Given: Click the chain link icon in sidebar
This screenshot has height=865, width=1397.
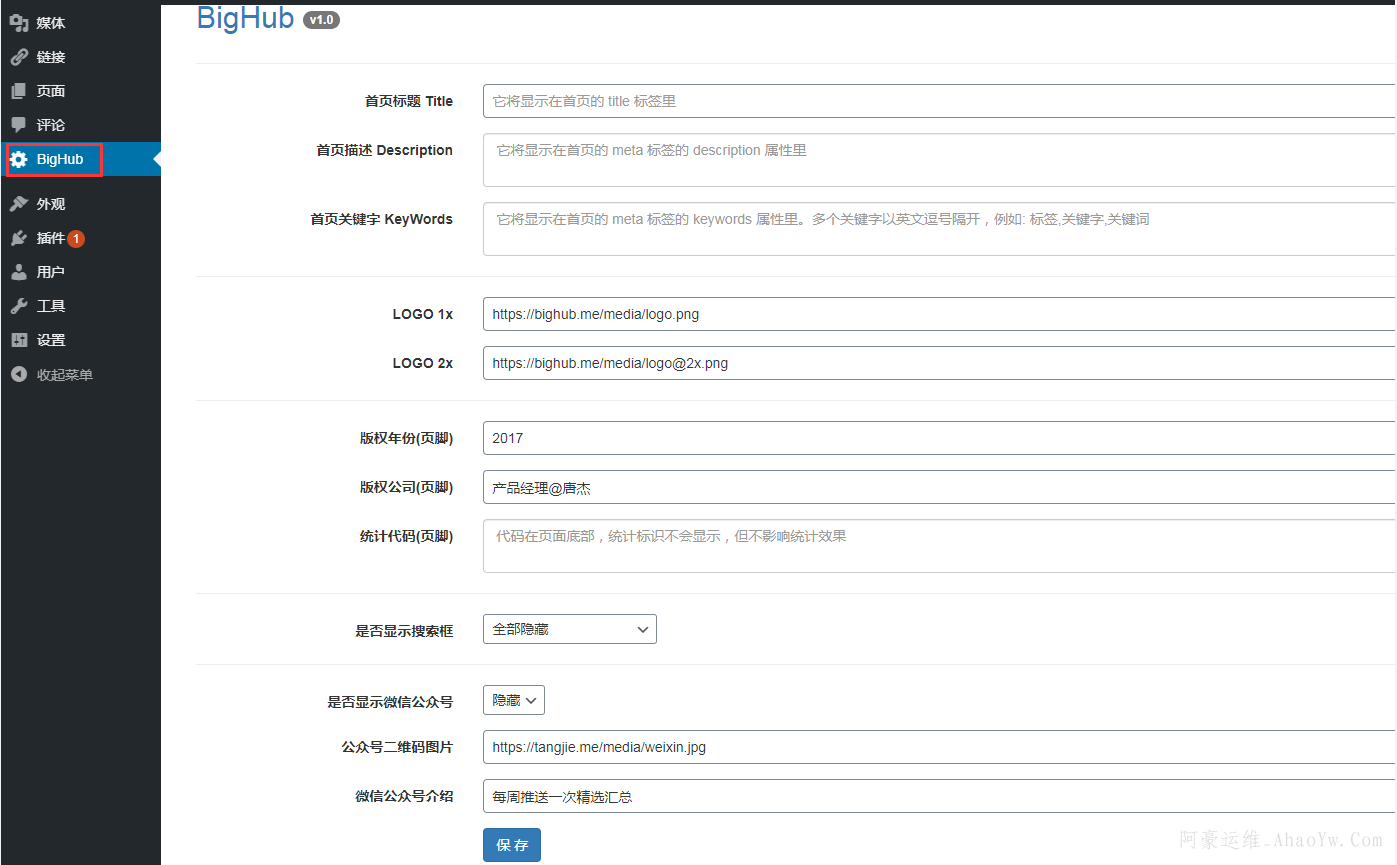Looking at the screenshot, I should [18, 57].
